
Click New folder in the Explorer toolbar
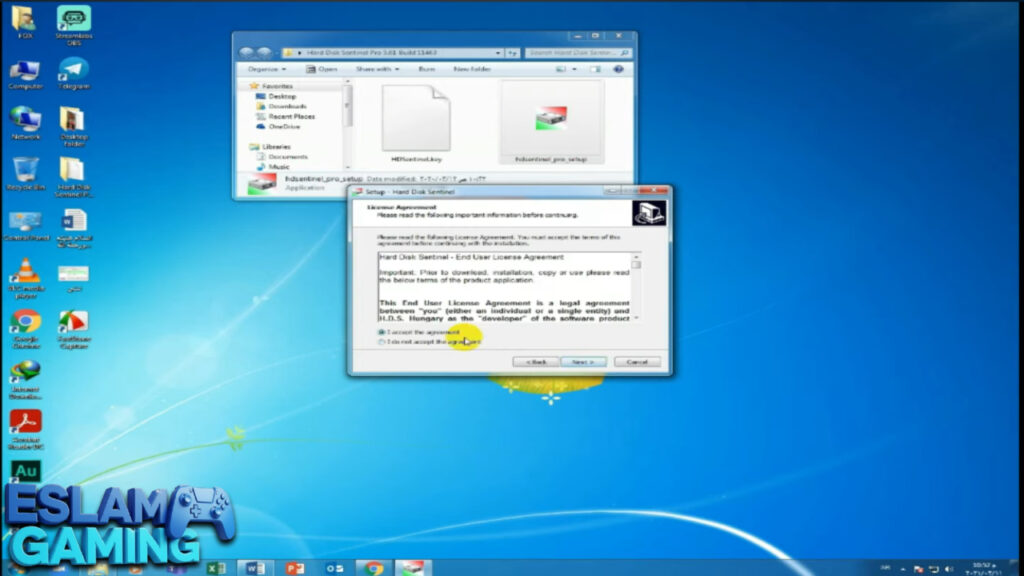click(473, 69)
